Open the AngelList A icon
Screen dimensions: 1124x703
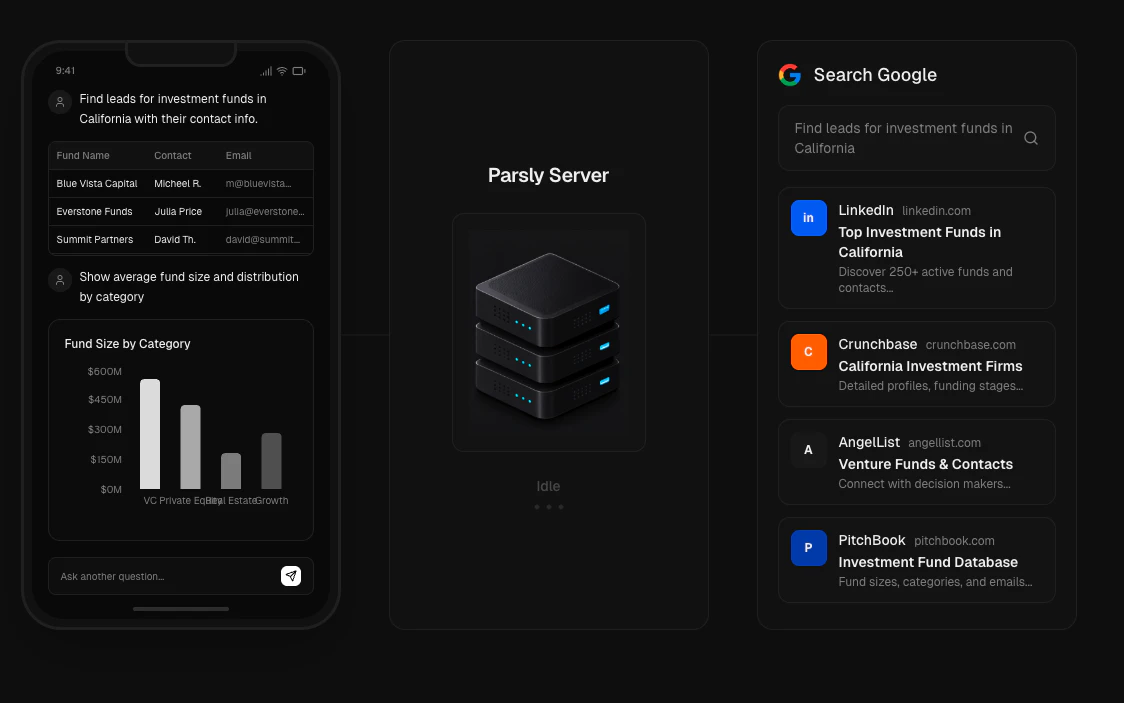809,450
